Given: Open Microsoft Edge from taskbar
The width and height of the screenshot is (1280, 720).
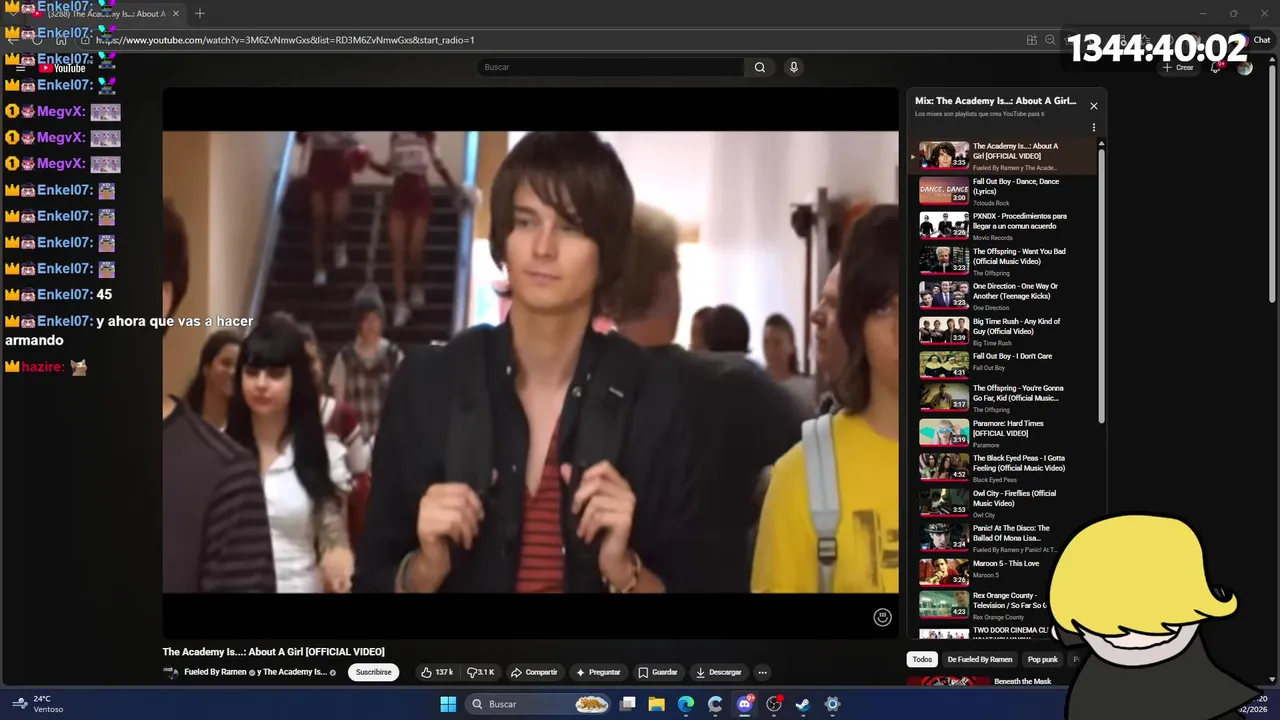Looking at the screenshot, I should point(686,704).
